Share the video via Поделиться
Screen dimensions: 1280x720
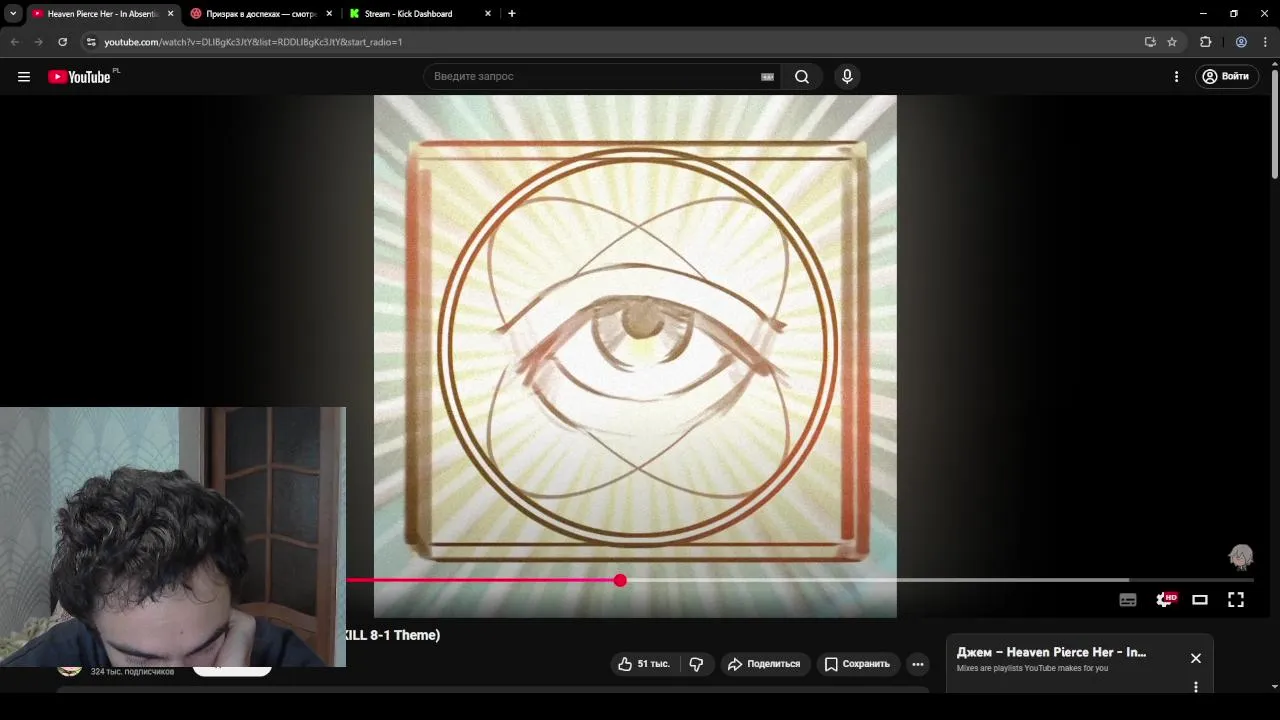pos(764,664)
